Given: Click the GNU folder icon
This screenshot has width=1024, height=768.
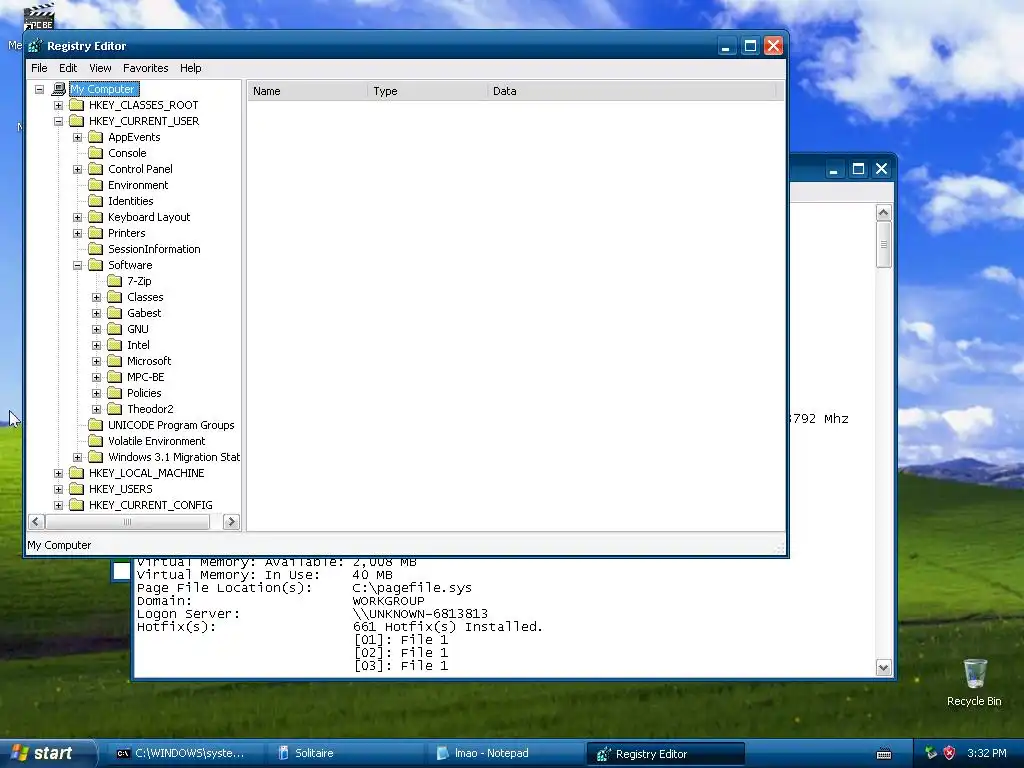Looking at the screenshot, I should click(115, 329).
